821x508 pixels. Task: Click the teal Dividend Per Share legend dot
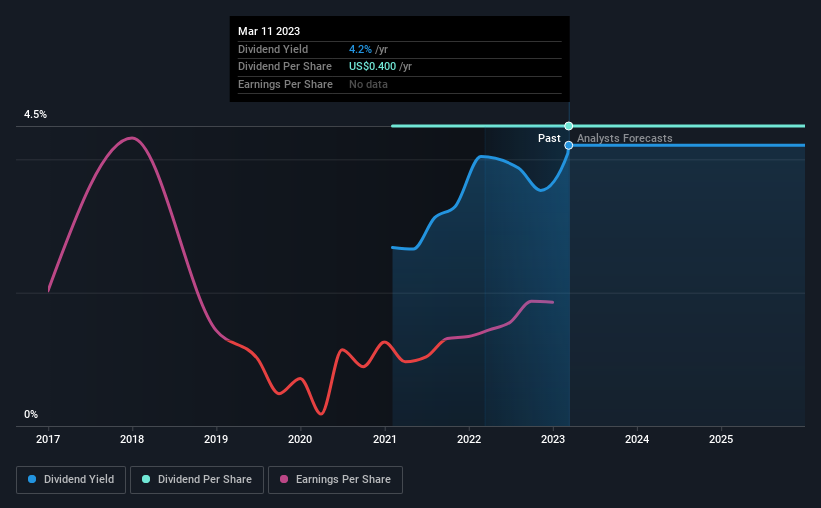(x=146, y=479)
